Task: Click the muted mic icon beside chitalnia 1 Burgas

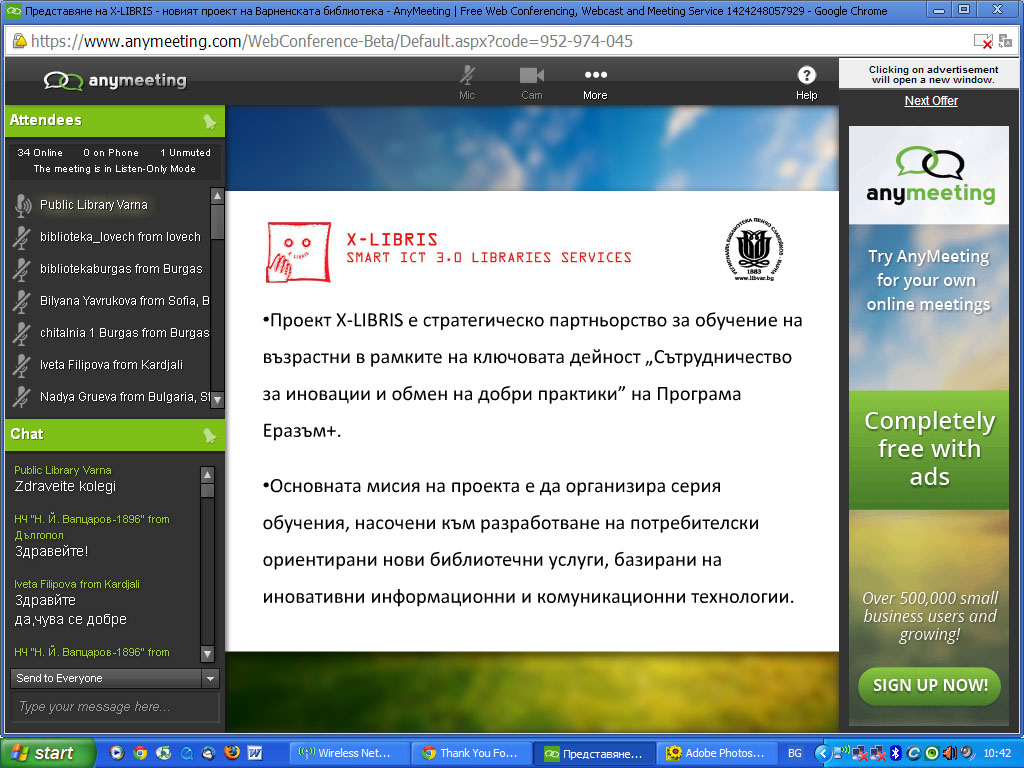Action: (22, 333)
